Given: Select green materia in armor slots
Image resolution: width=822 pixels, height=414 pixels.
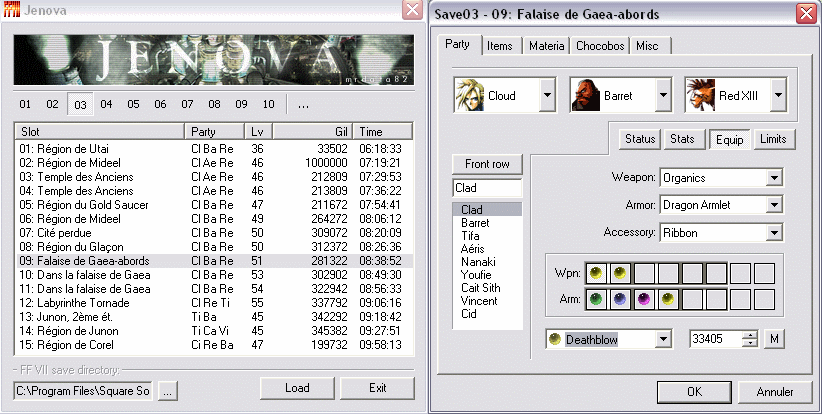Looking at the screenshot, I should (x=596, y=299).
